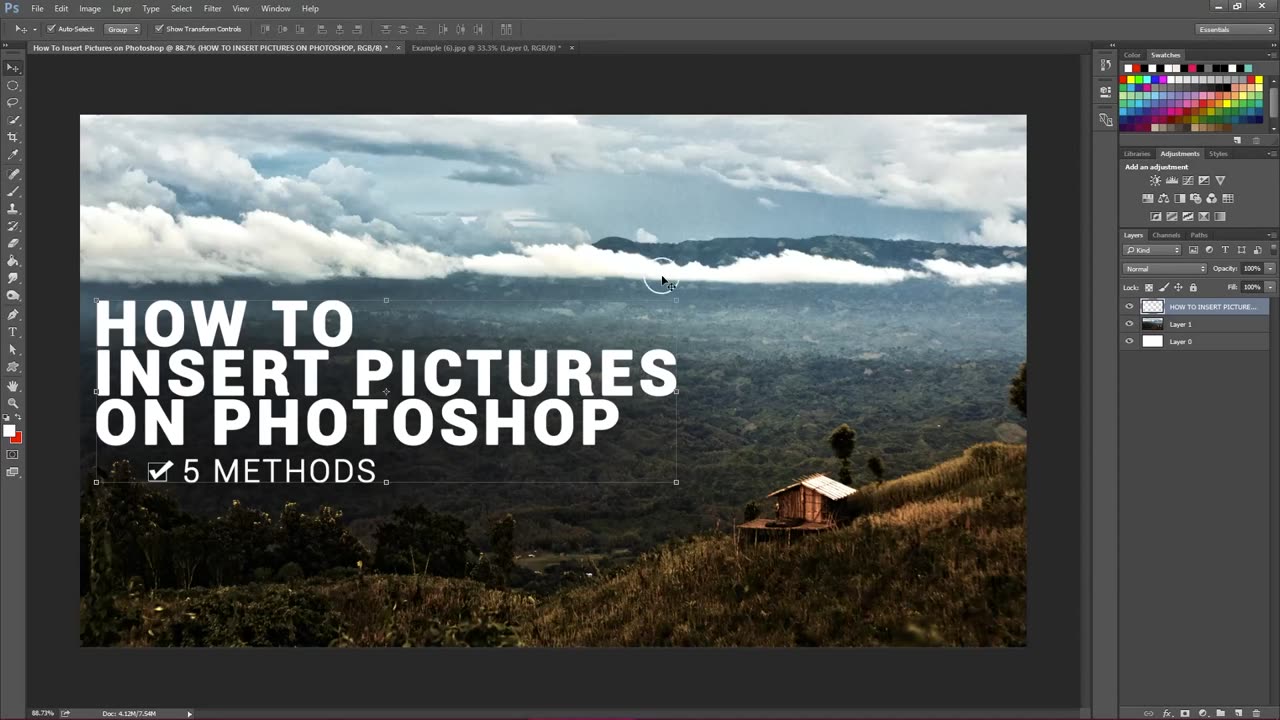
Task: Open the layer styles fx button
Action: [x=1167, y=713]
